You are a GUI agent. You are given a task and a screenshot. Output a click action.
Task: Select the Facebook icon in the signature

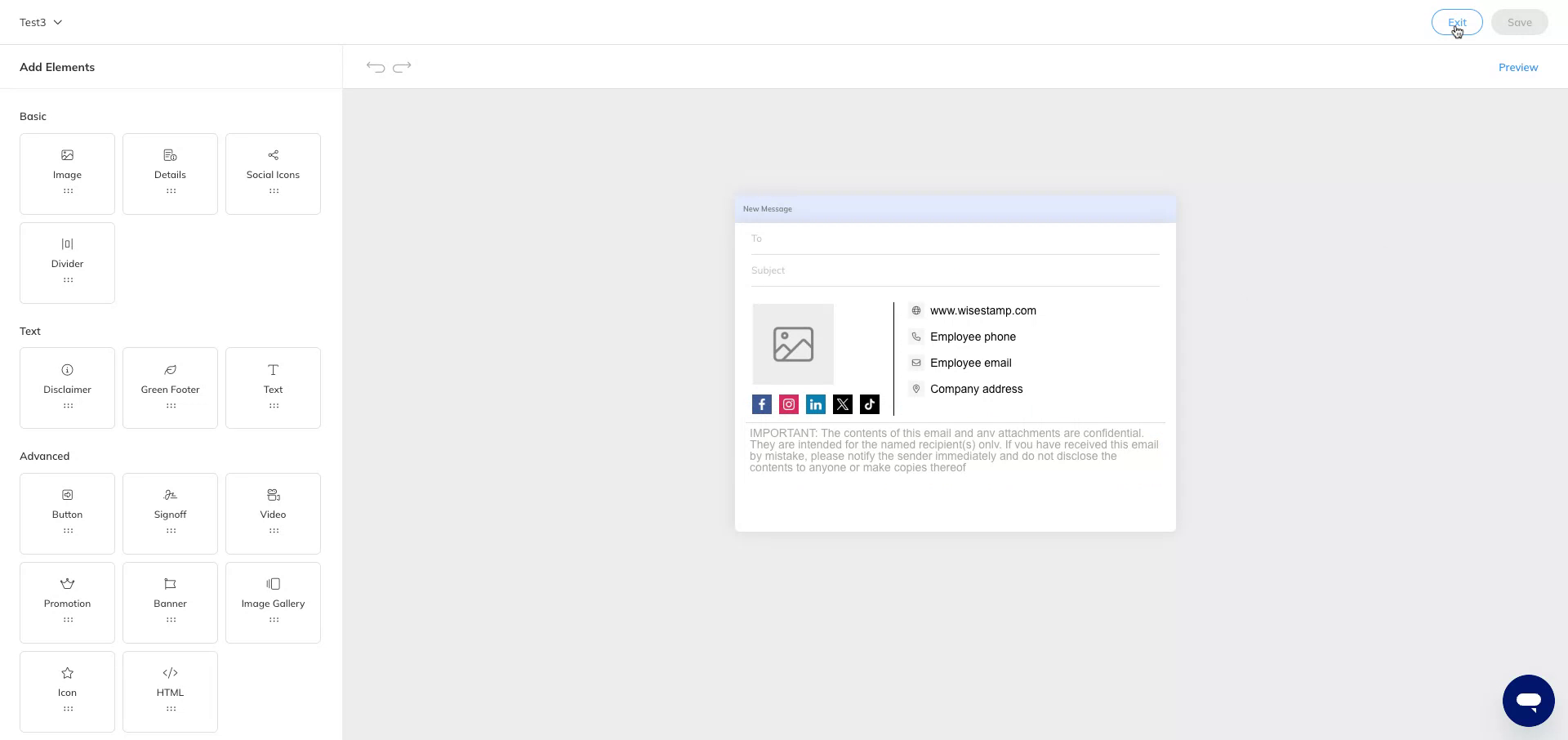click(x=761, y=404)
